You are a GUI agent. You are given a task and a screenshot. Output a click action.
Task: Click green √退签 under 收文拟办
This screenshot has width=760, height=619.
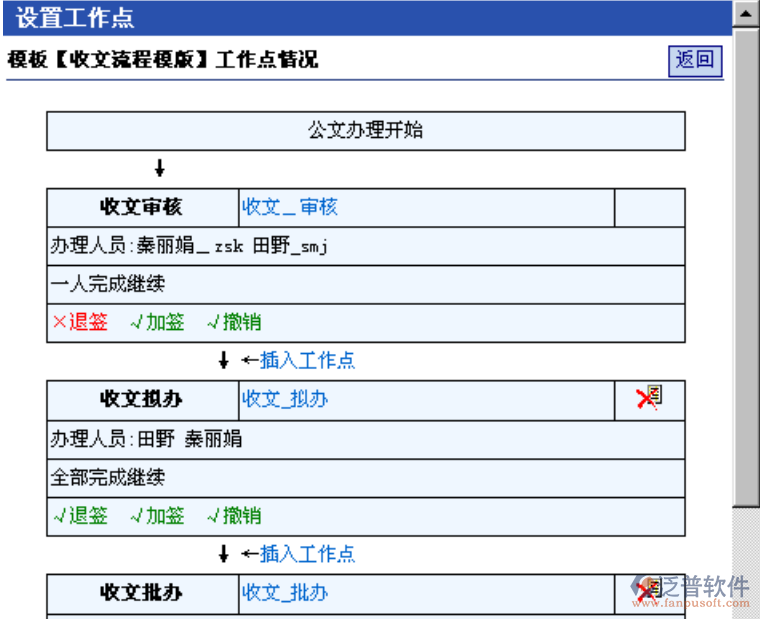(80, 516)
